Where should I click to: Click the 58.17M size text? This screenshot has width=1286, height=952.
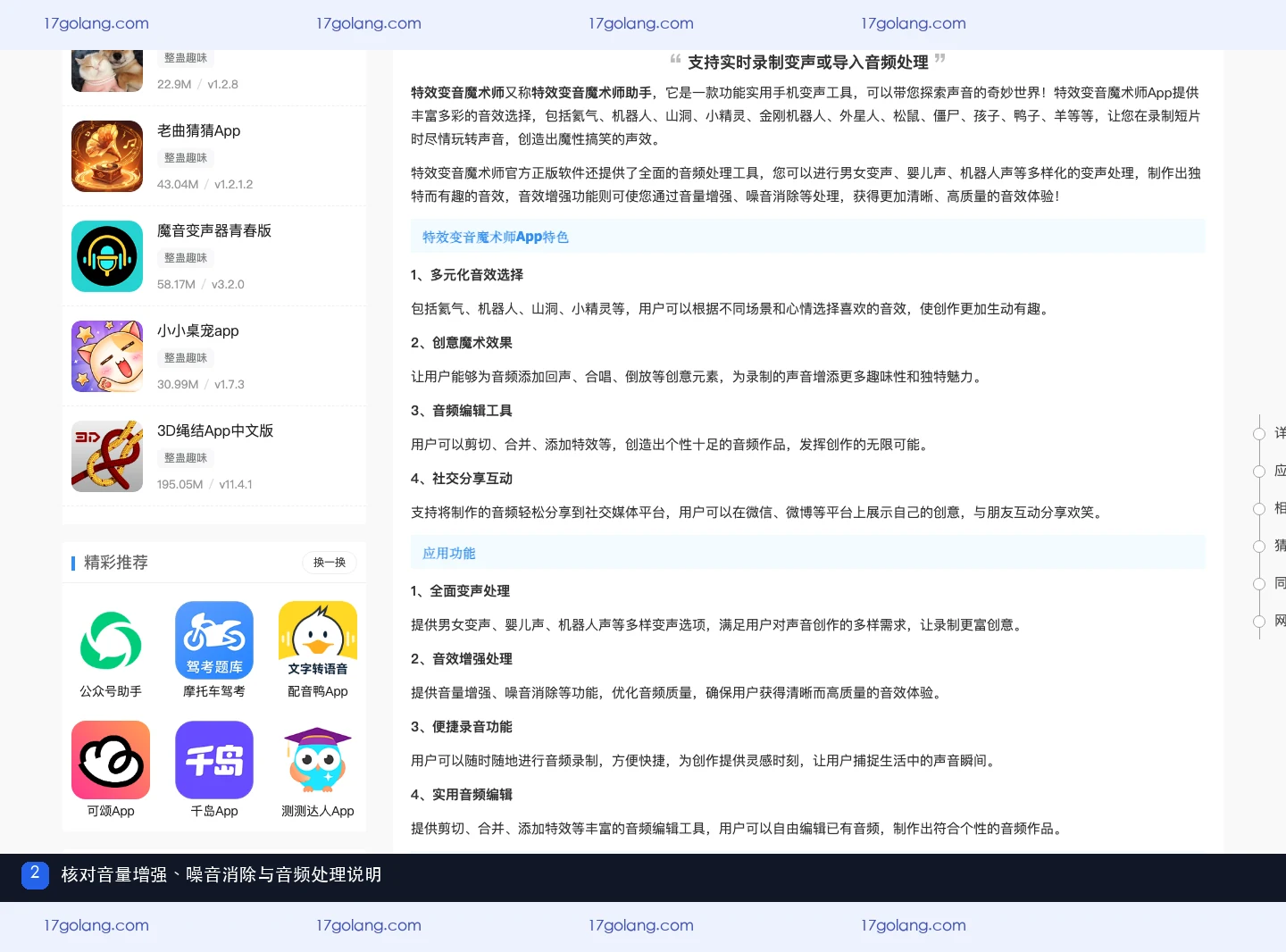coord(176,284)
